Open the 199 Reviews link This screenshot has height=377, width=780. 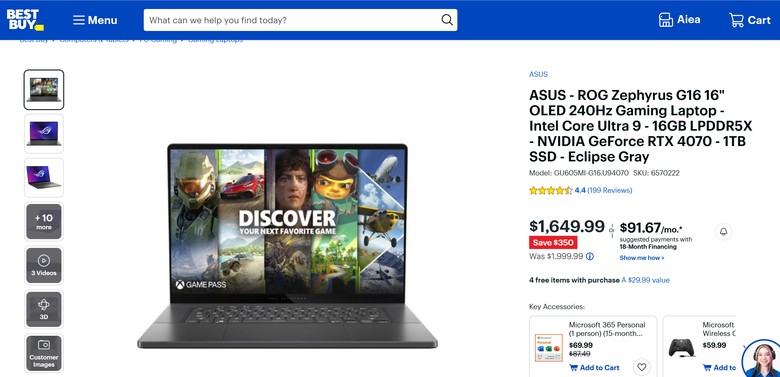[x=609, y=190]
